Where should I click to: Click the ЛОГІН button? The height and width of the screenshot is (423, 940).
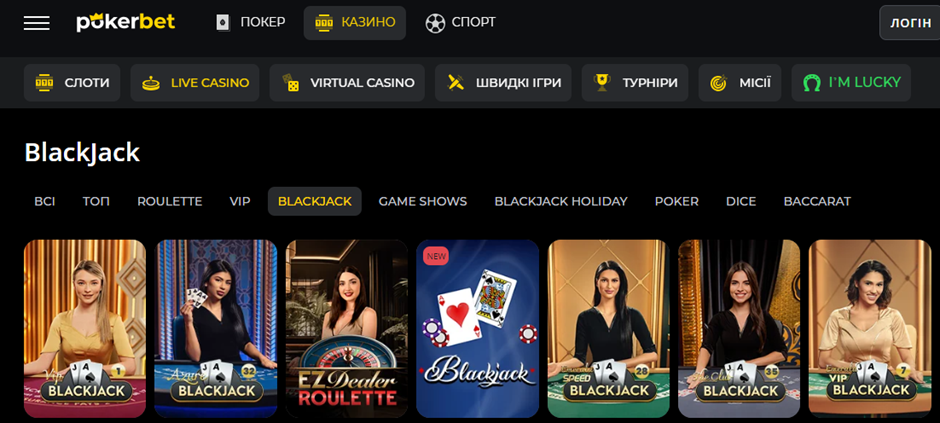tap(909, 23)
